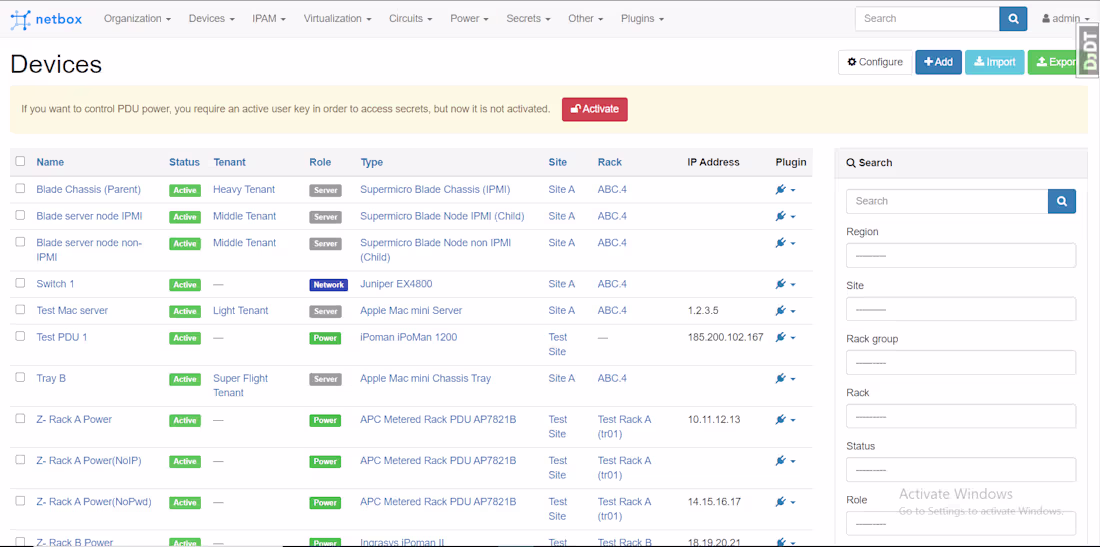
Task: Open Heavy Tenant link
Action: (244, 189)
